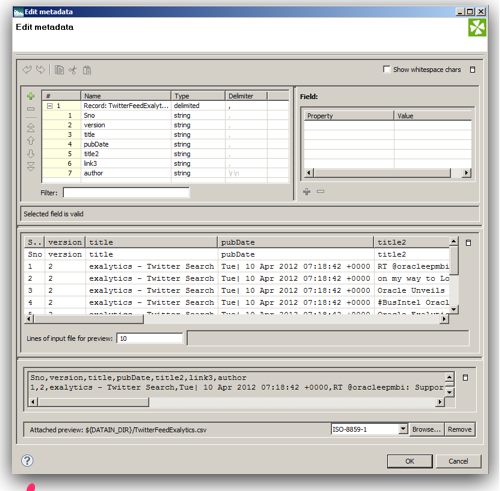This screenshot has height=491, width=500.
Task: Select the author field row
Action: pyautogui.click(x=165, y=173)
